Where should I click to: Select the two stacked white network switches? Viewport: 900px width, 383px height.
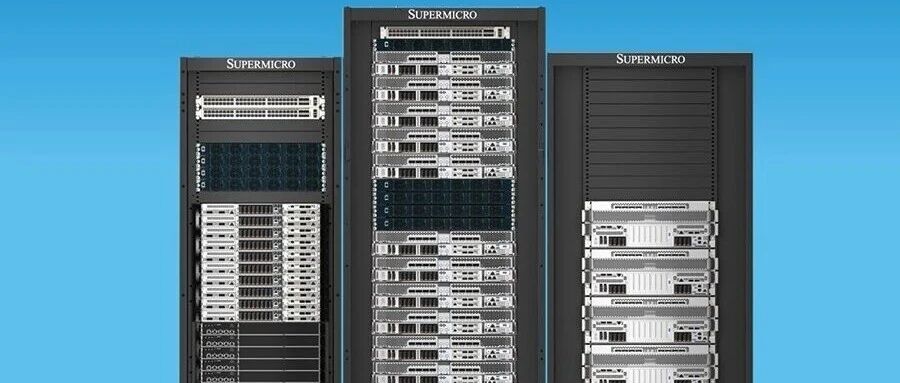(x=260, y=107)
